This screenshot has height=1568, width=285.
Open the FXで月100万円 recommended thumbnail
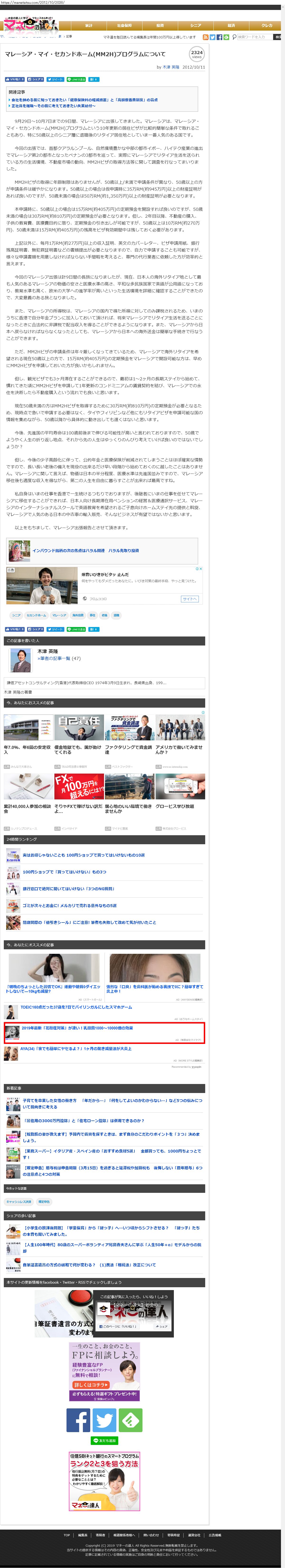79,786
